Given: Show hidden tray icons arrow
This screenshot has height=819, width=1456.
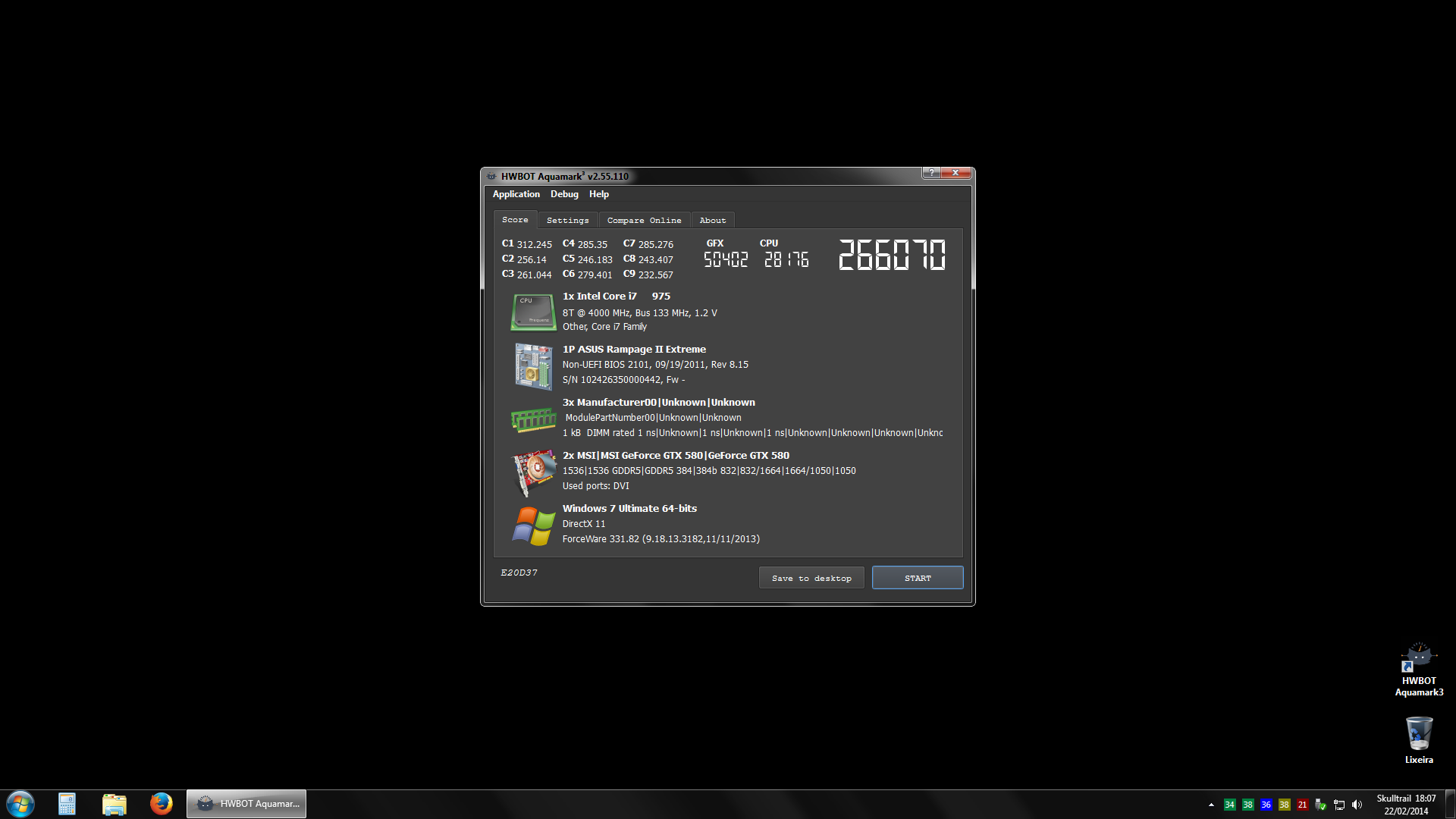Looking at the screenshot, I should point(1211,805).
